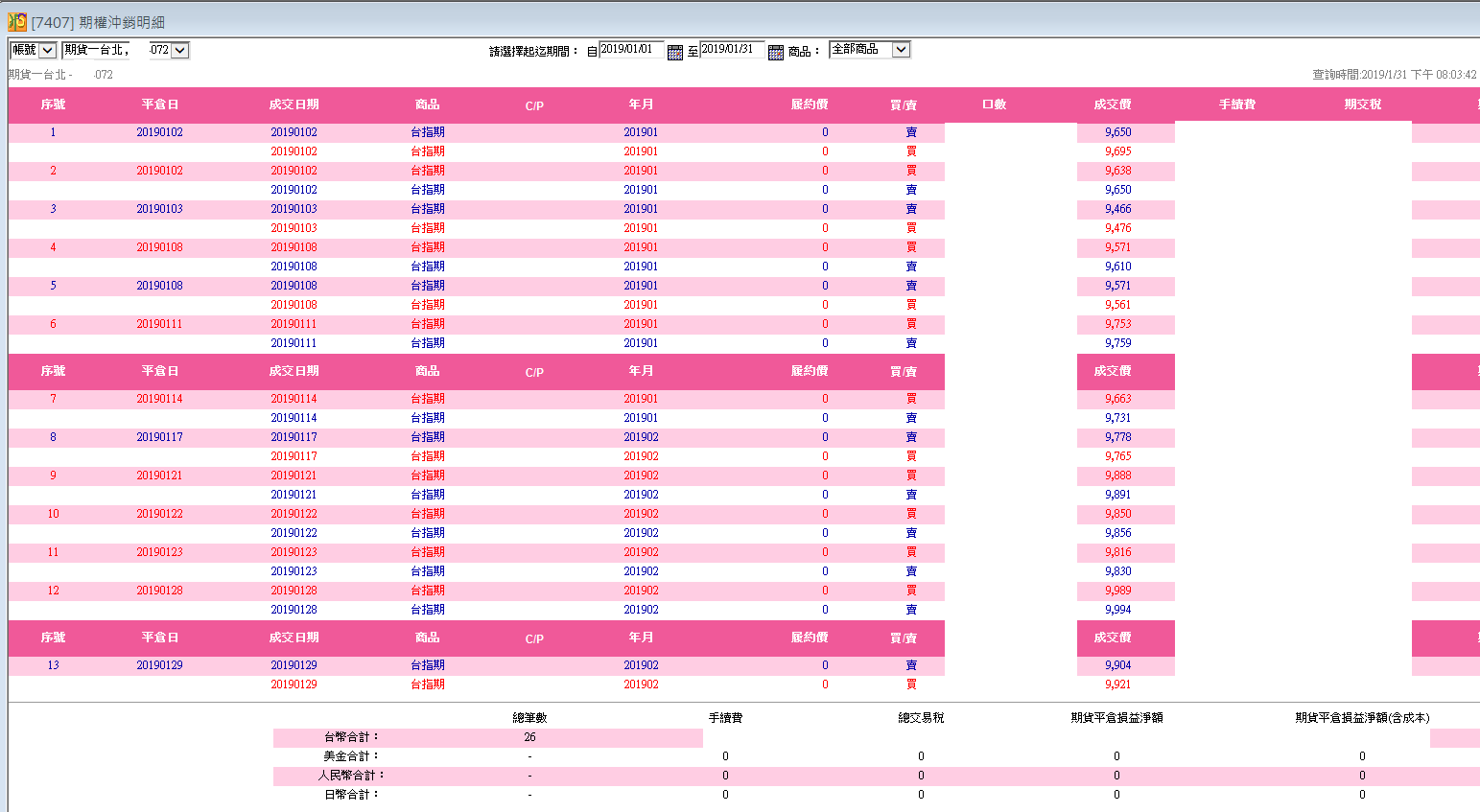Click the 台幣合計 summary row label
This screenshot has width=1480, height=812.
click(x=351, y=737)
